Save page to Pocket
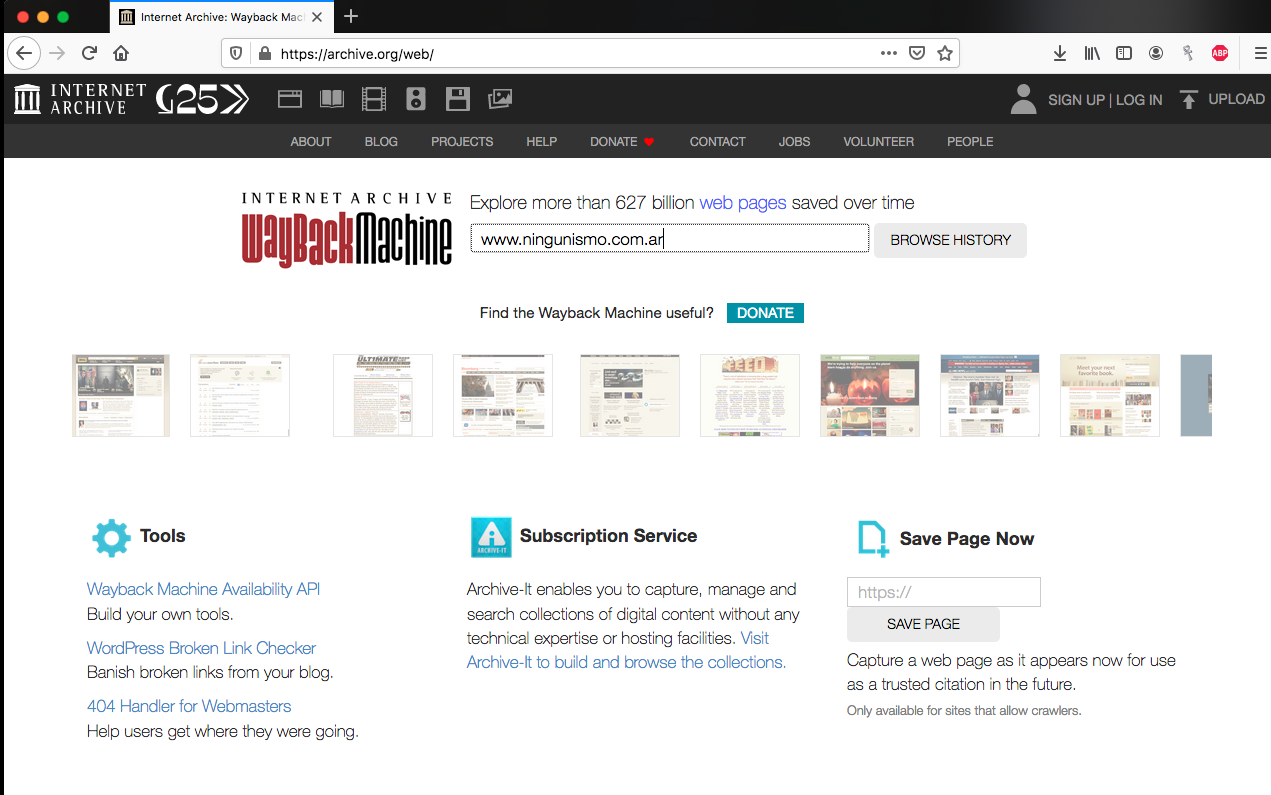Image resolution: width=1271 pixels, height=795 pixels. tap(917, 54)
